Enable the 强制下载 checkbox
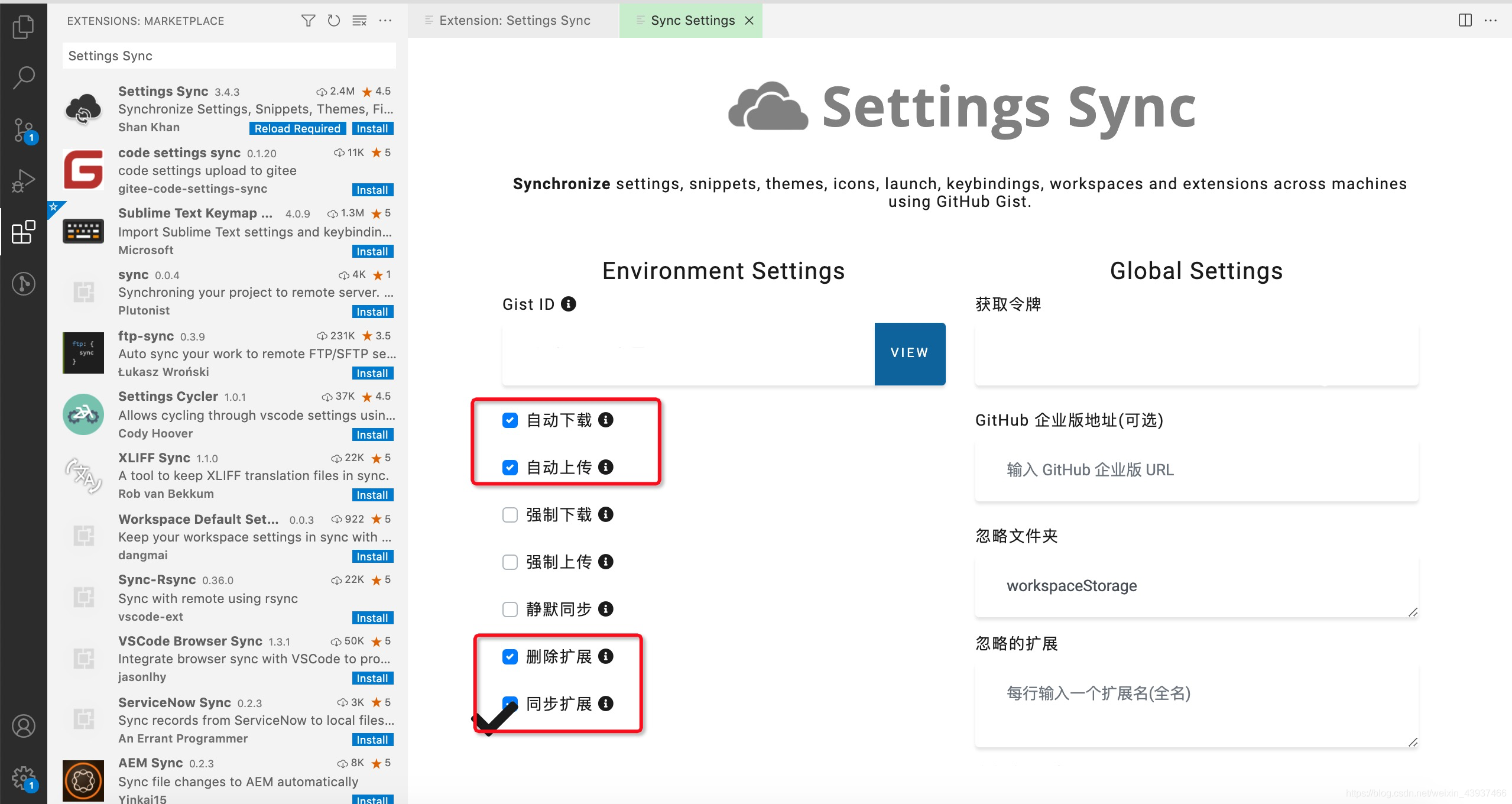This screenshot has height=804, width=1512. pyautogui.click(x=510, y=515)
